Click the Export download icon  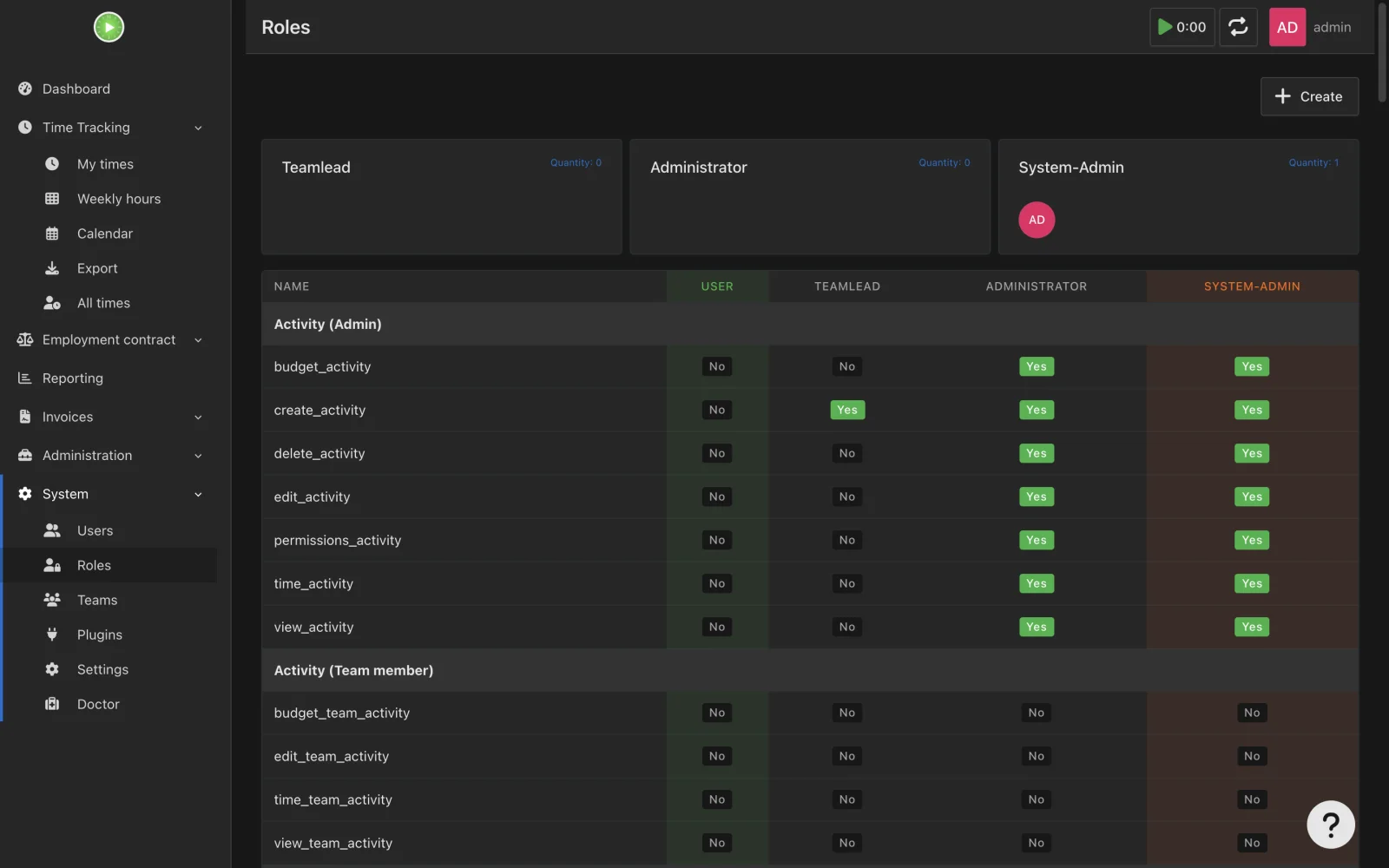coord(52,268)
